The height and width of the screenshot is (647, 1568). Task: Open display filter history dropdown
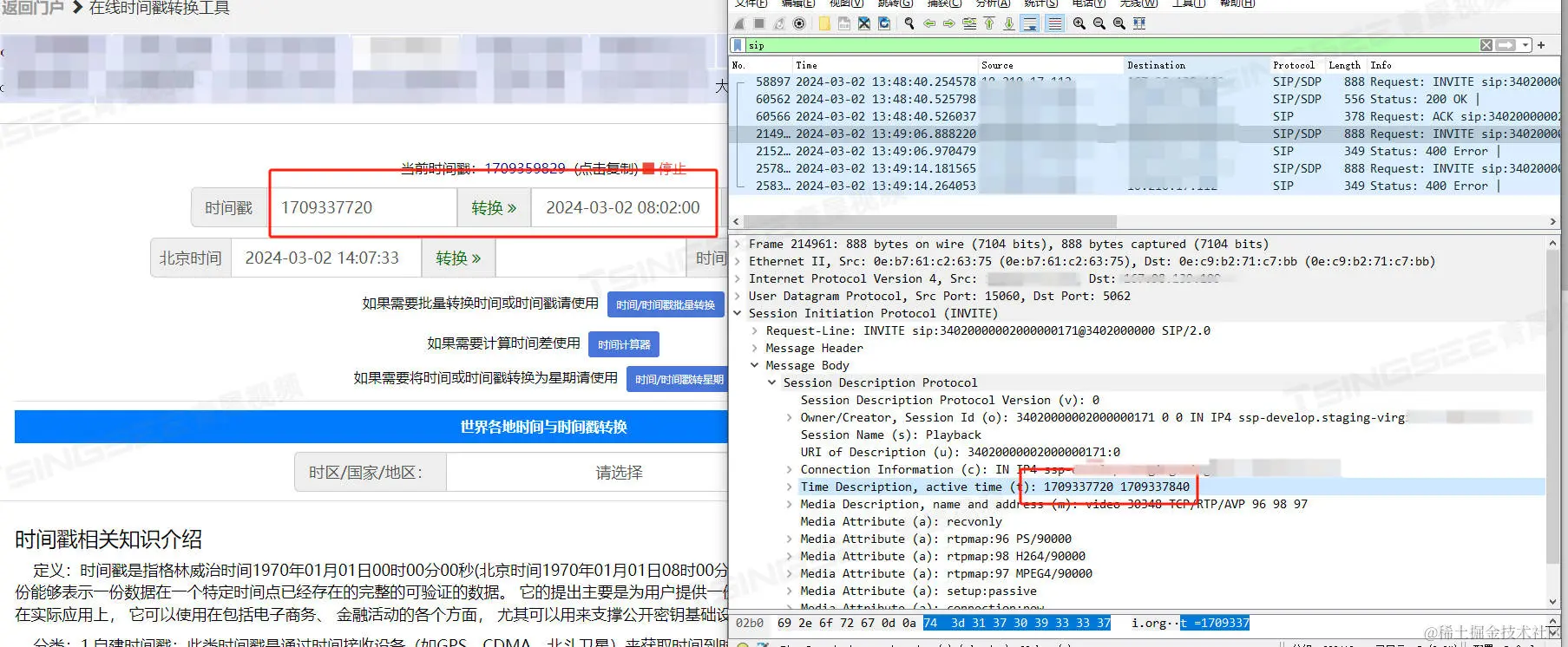[1525, 45]
